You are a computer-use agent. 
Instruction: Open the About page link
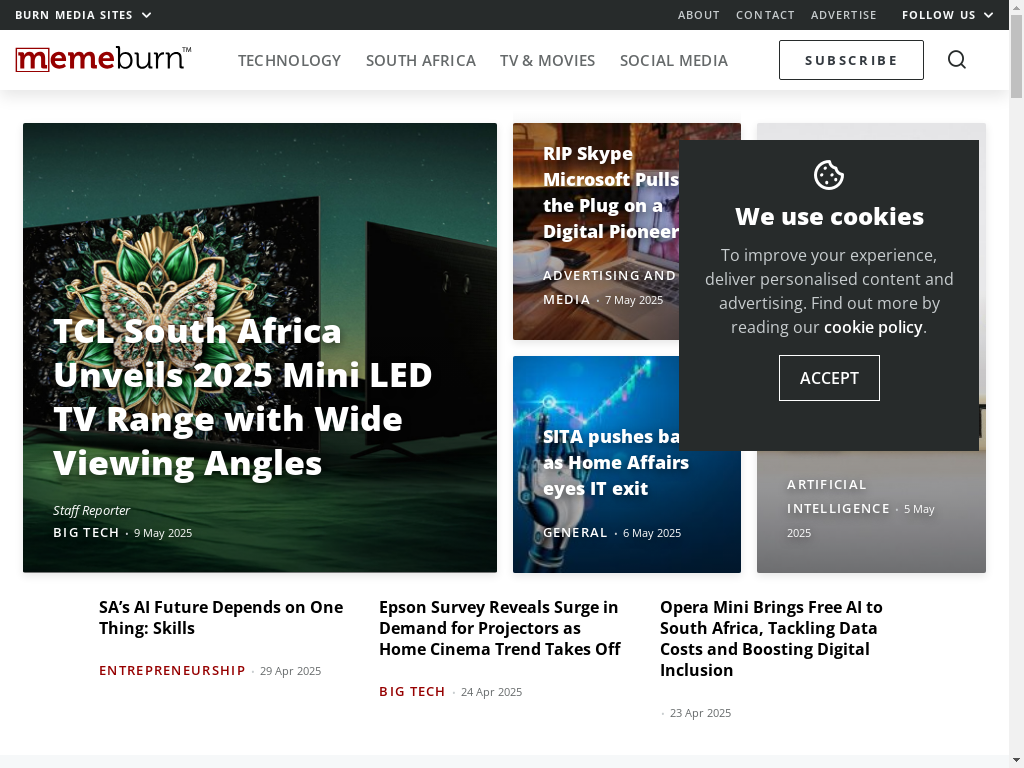(x=698, y=15)
